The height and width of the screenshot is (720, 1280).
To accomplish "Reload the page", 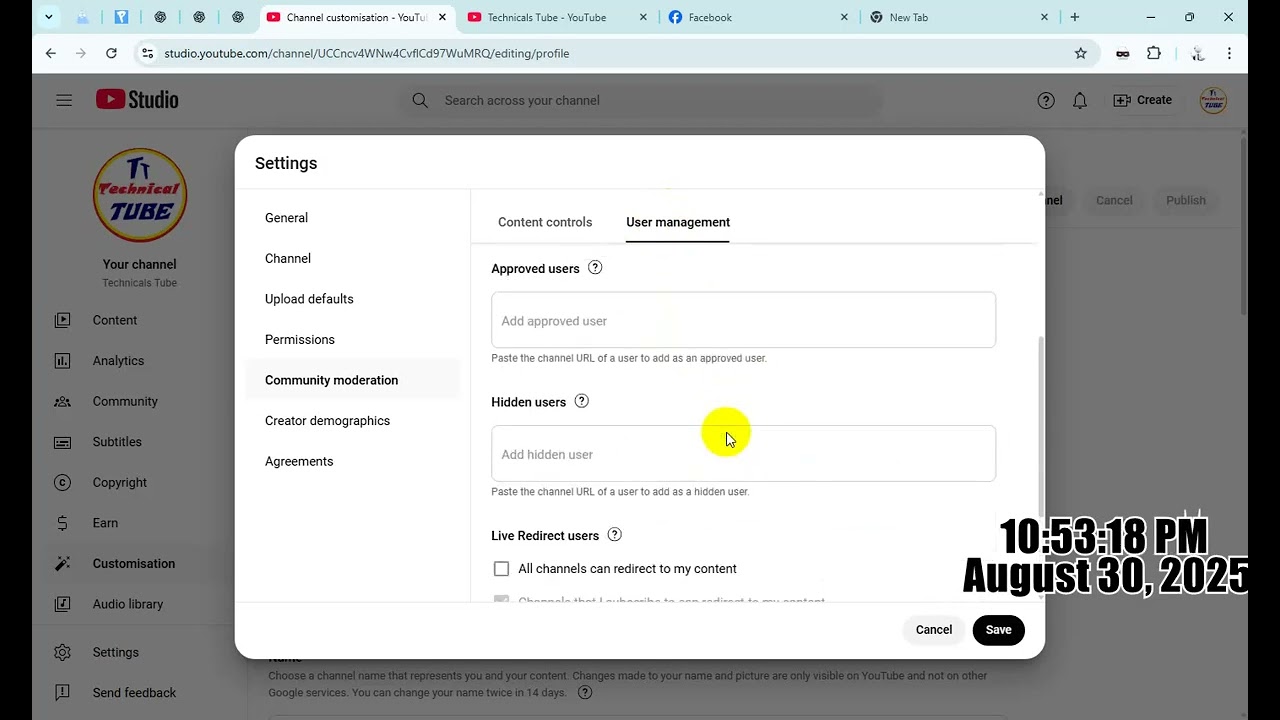I will (x=111, y=53).
